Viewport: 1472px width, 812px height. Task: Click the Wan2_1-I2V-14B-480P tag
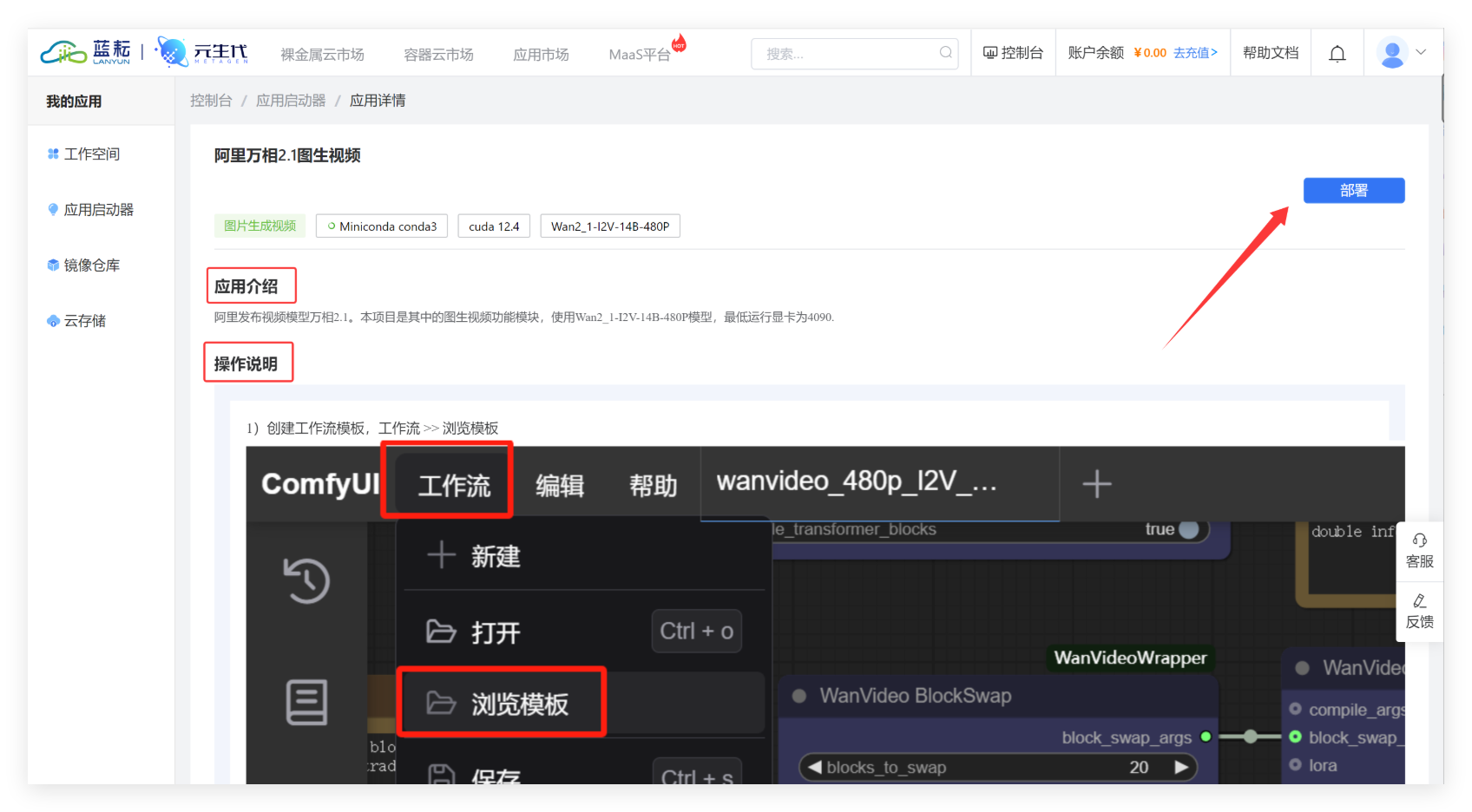click(x=610, y=226)
